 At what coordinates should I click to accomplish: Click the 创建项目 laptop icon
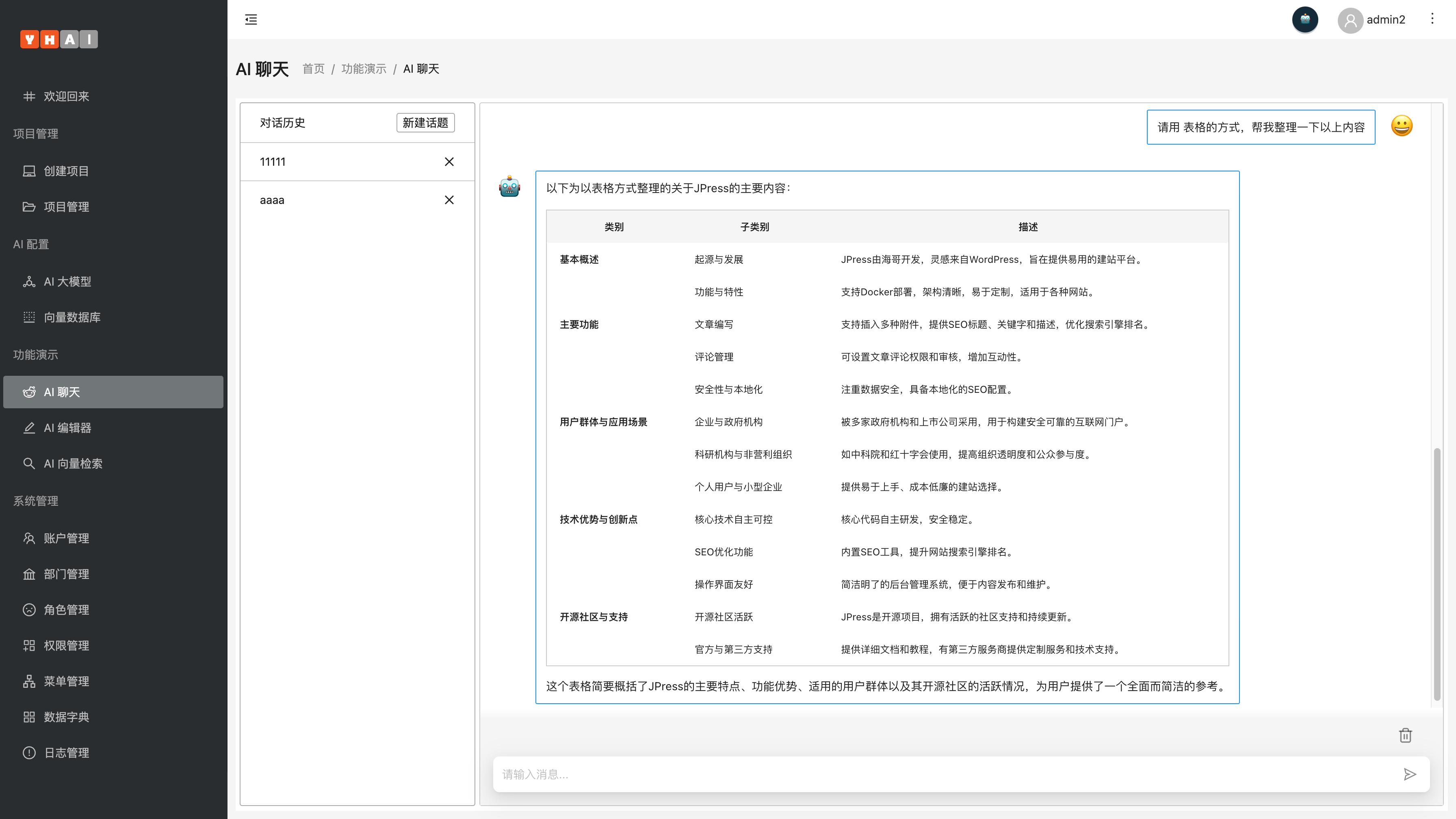(x=29, y=171)
